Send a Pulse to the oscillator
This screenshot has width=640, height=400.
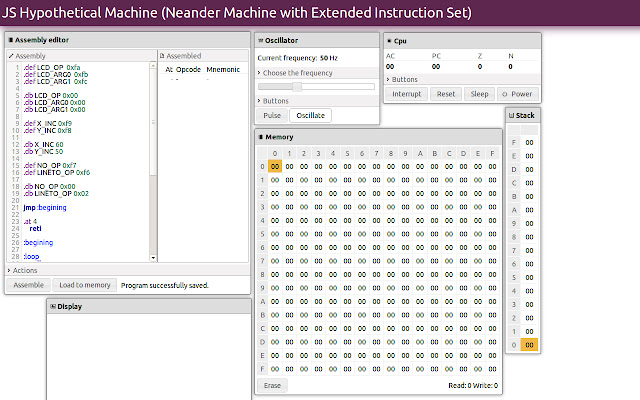click(x=272, y=116)
